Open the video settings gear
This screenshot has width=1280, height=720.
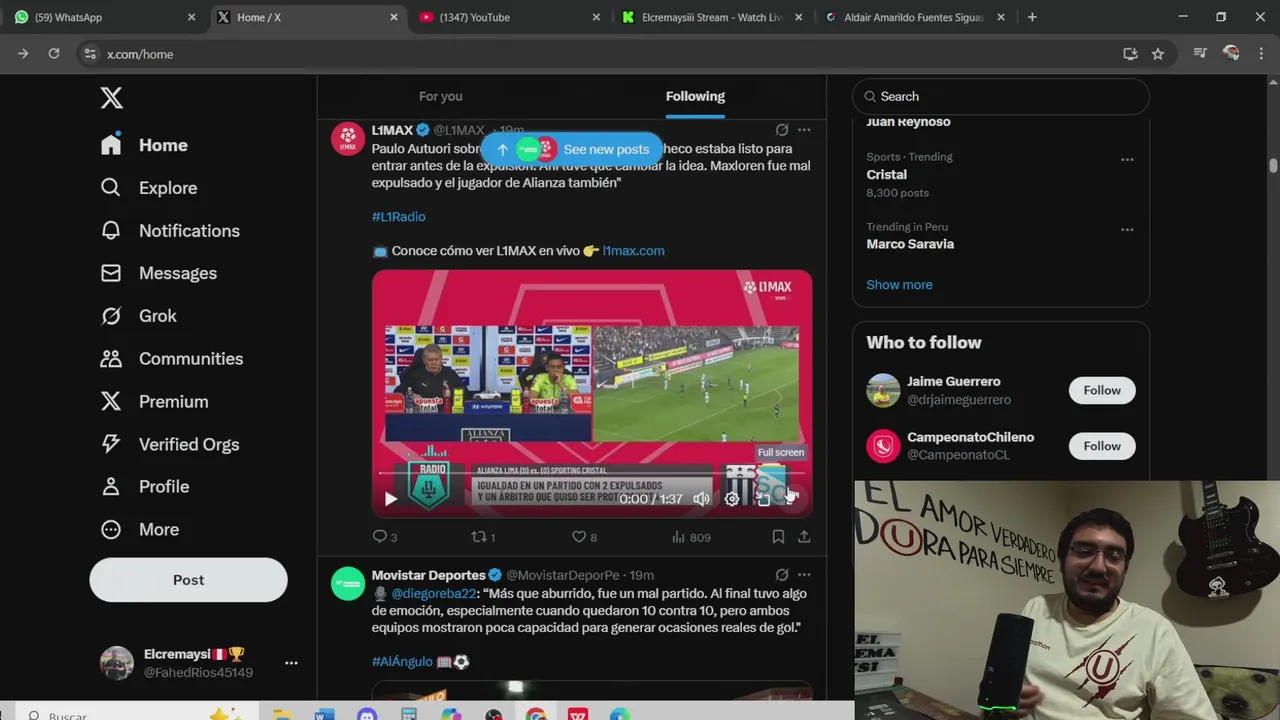(732, 499)
